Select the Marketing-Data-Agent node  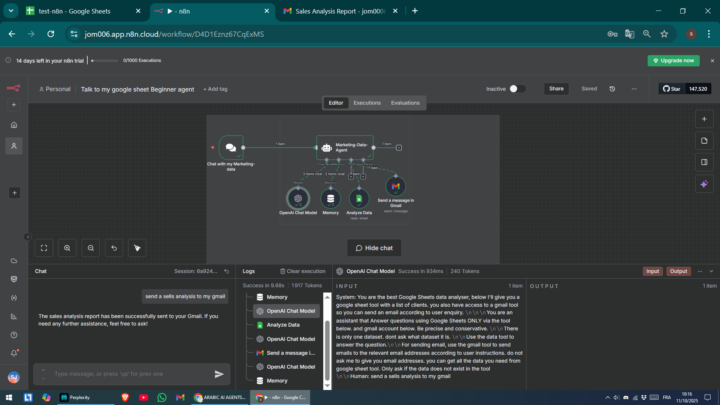coord(345,147)
